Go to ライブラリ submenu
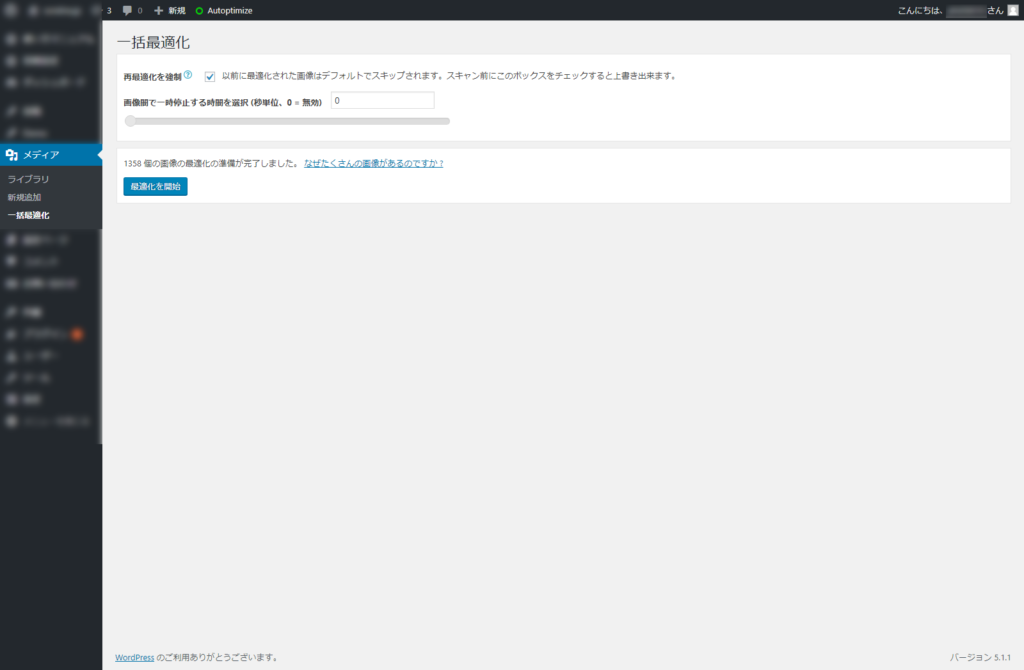The width and height of the screenshot is (1024, 670). pos(28,179)
